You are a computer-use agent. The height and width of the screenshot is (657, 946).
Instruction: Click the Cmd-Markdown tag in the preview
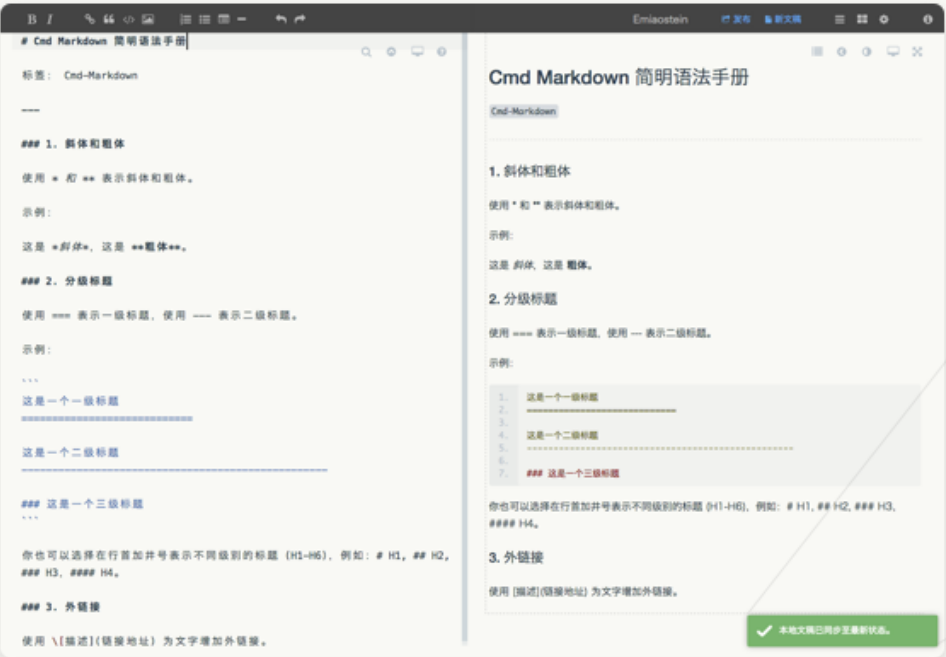pyautogui.click(x=524, y=111)
